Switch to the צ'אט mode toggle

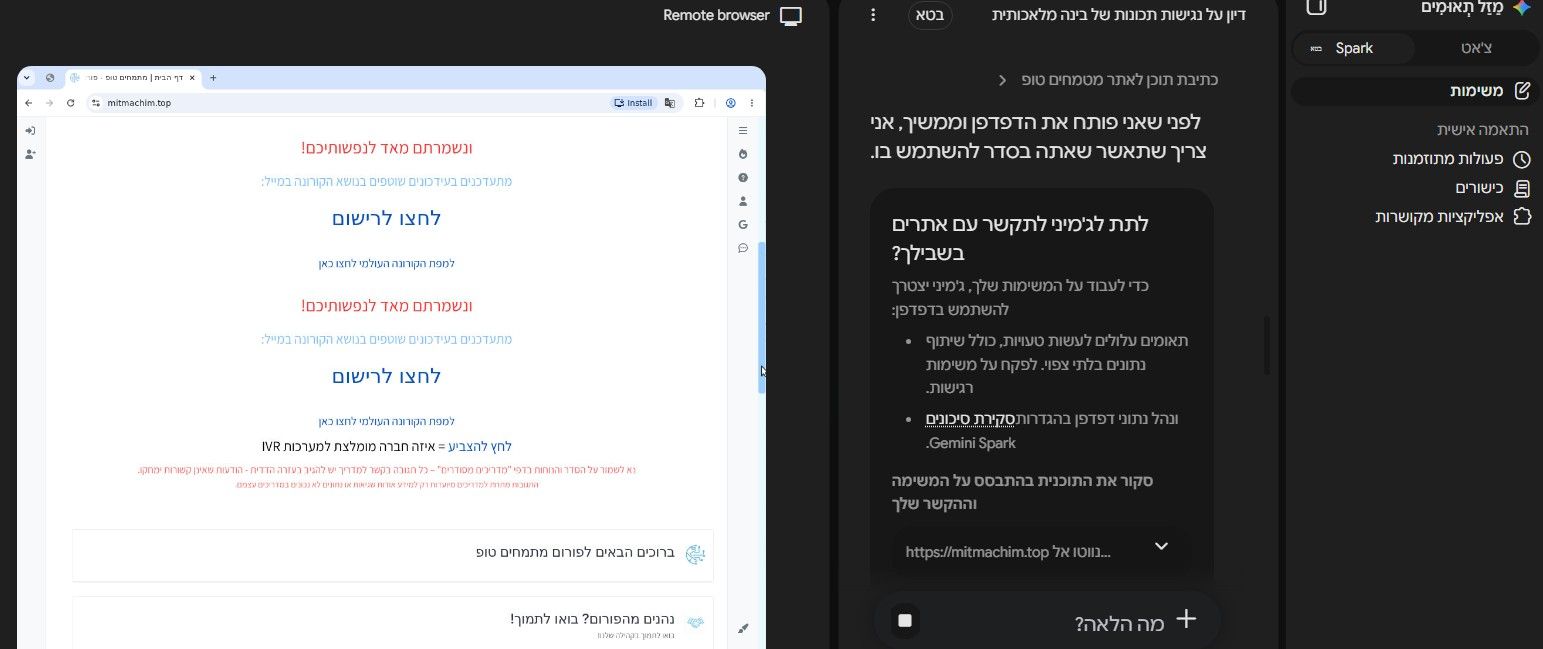pyautogui.click(x=1474, y=48)
